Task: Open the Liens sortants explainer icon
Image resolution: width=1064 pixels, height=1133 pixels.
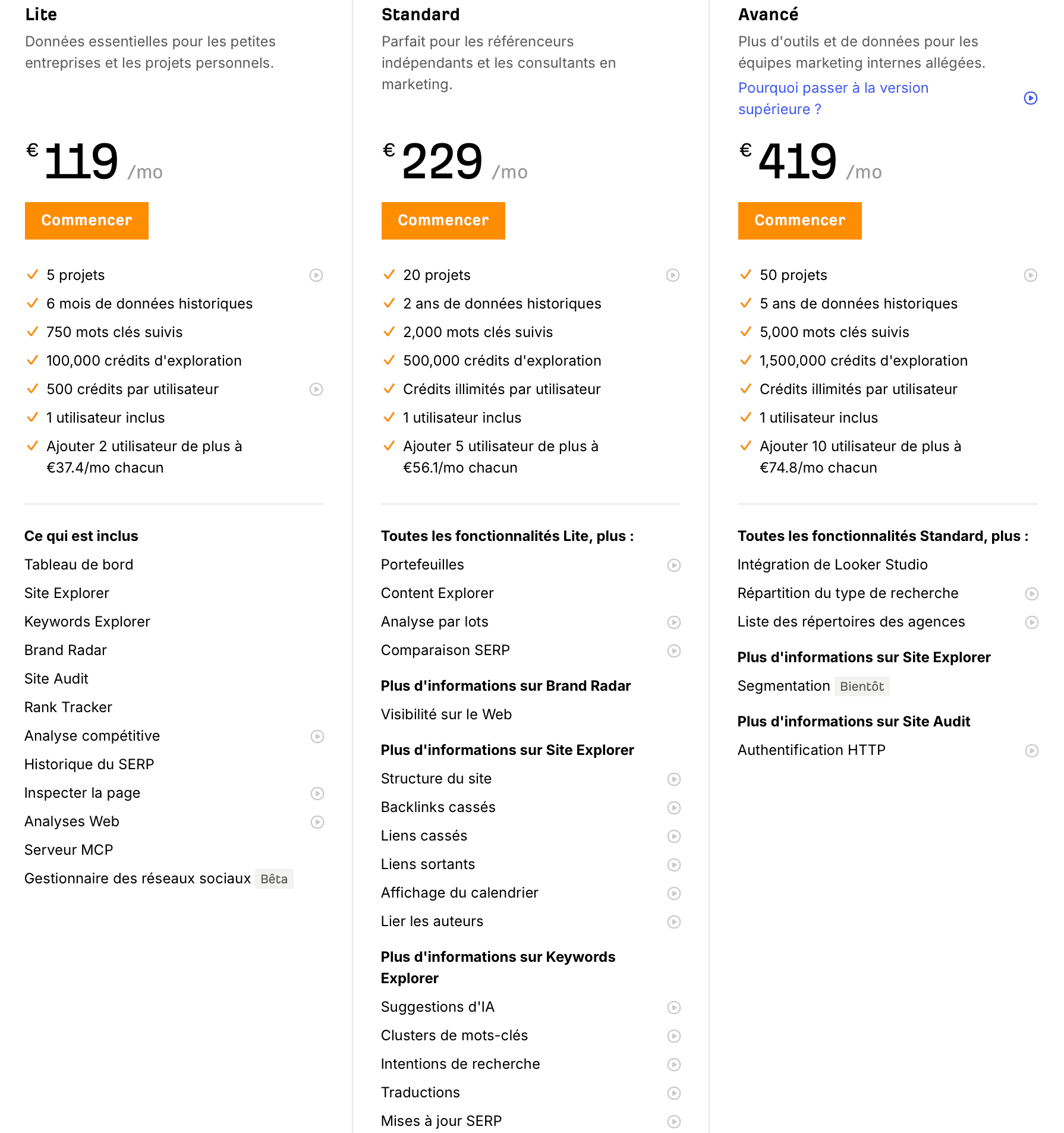Action: pos(673,865)
